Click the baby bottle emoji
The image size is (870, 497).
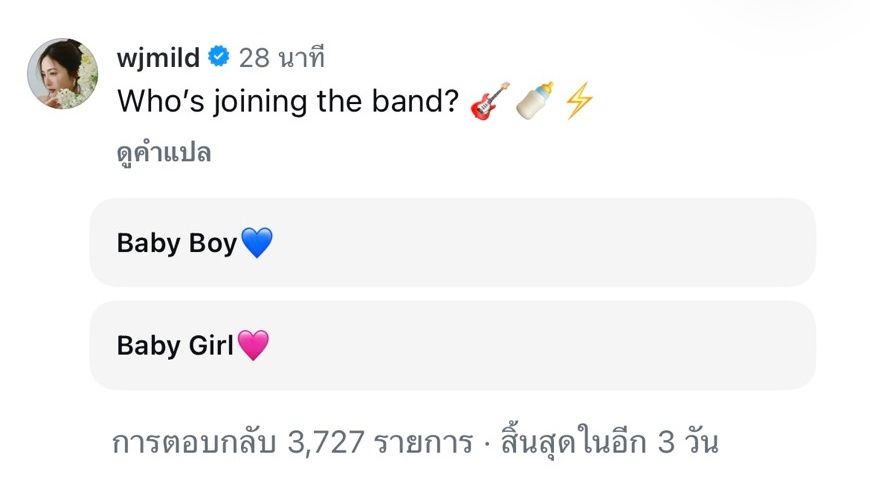[535, 100]
